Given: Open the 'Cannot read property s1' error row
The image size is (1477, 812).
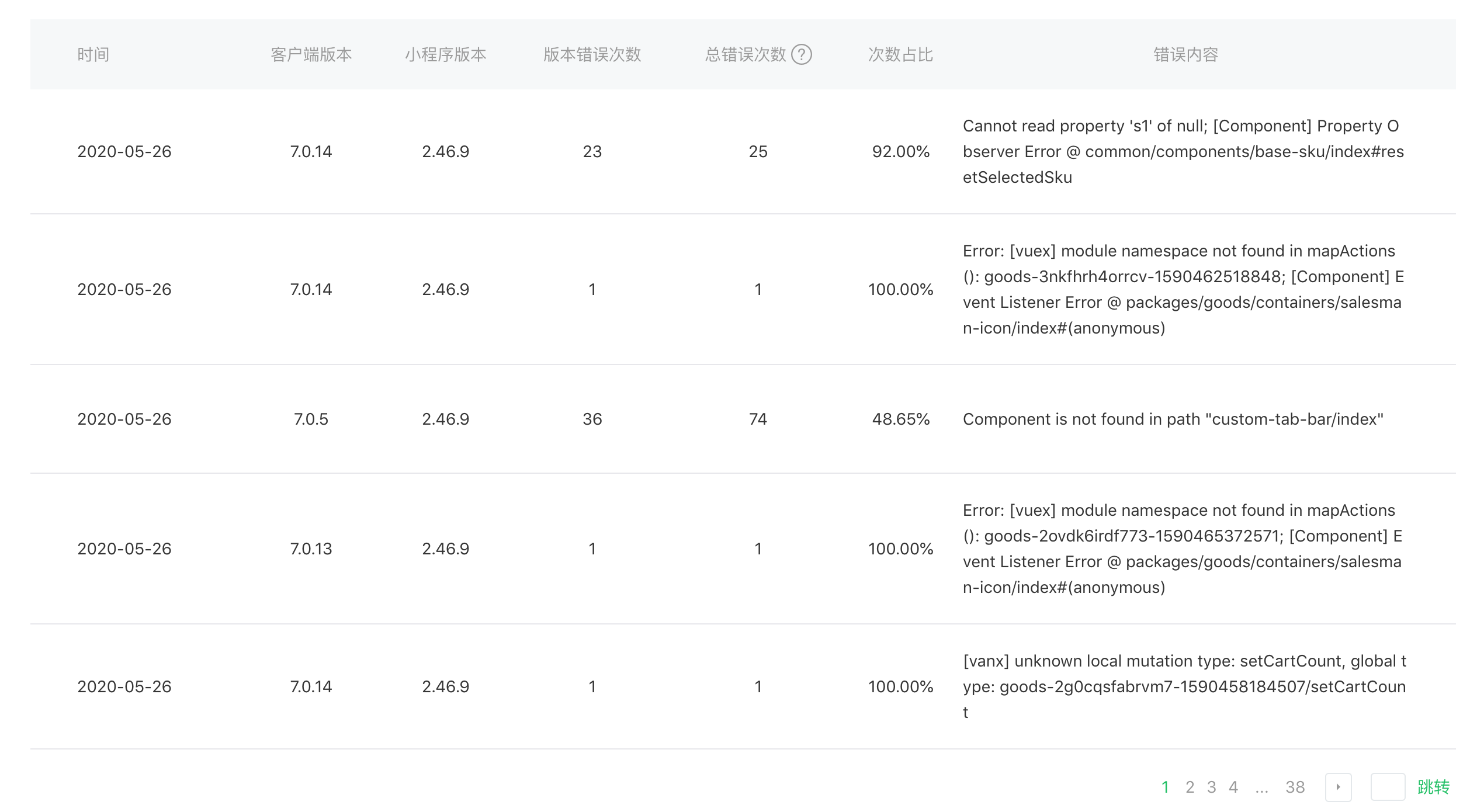Looking at the screenshot, I should point(1183,151).
